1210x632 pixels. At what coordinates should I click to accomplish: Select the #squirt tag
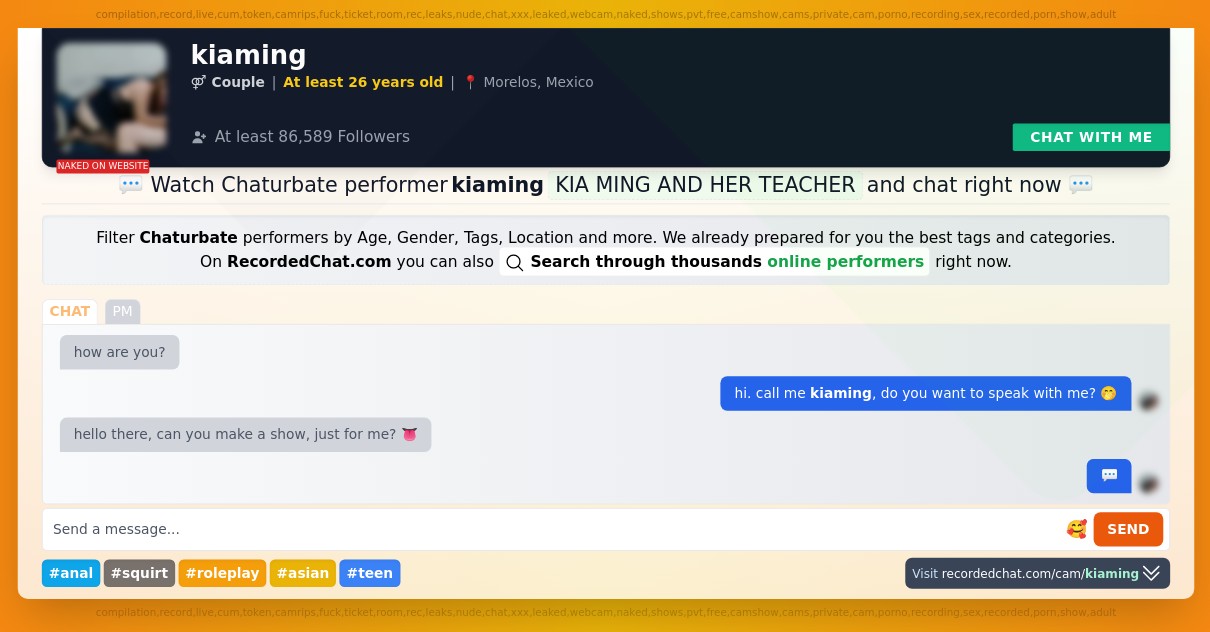click(139, 573)
